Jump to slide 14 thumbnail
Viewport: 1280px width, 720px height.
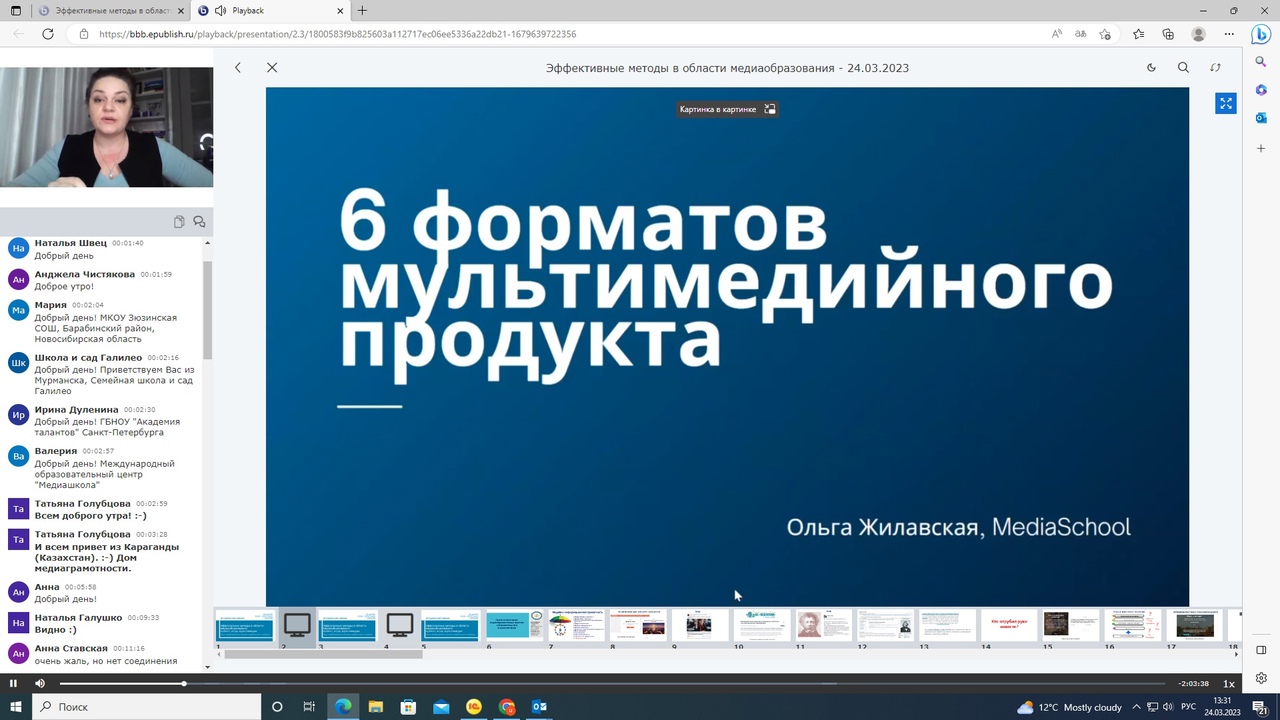click(x=1009, y=626)
